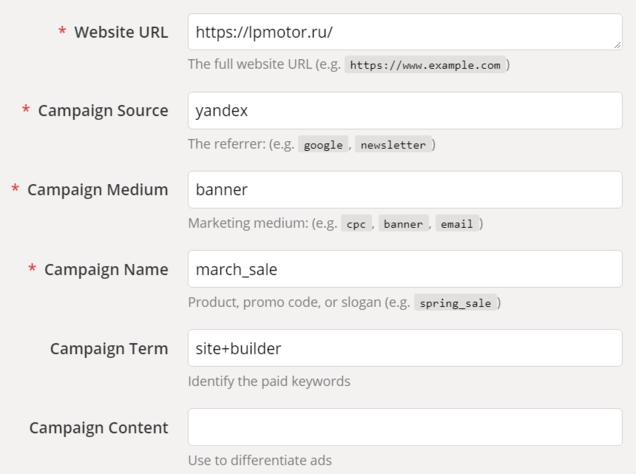Click the newsletter example tag
Viewport: 636px width, 474px height.
[393, 145]
